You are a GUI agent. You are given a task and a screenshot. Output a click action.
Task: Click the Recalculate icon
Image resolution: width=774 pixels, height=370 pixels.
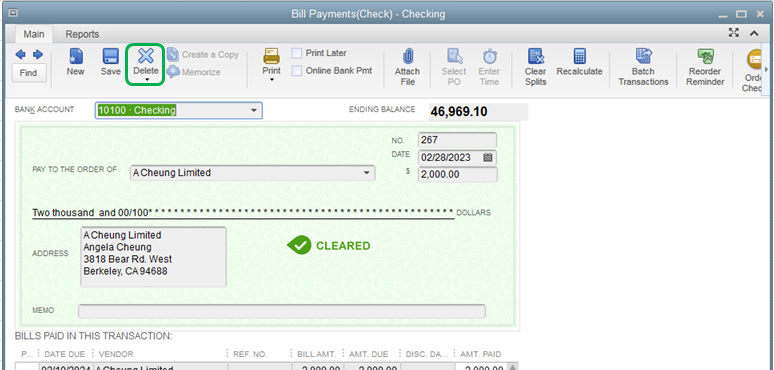coord(580,56)
